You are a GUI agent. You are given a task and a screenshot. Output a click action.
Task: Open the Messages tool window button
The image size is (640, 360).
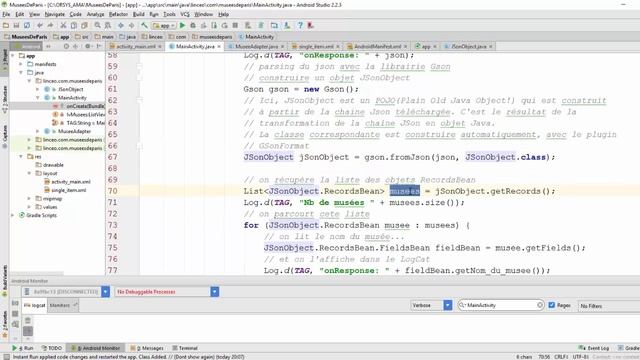pyautogui.click(x=147, y=348)
